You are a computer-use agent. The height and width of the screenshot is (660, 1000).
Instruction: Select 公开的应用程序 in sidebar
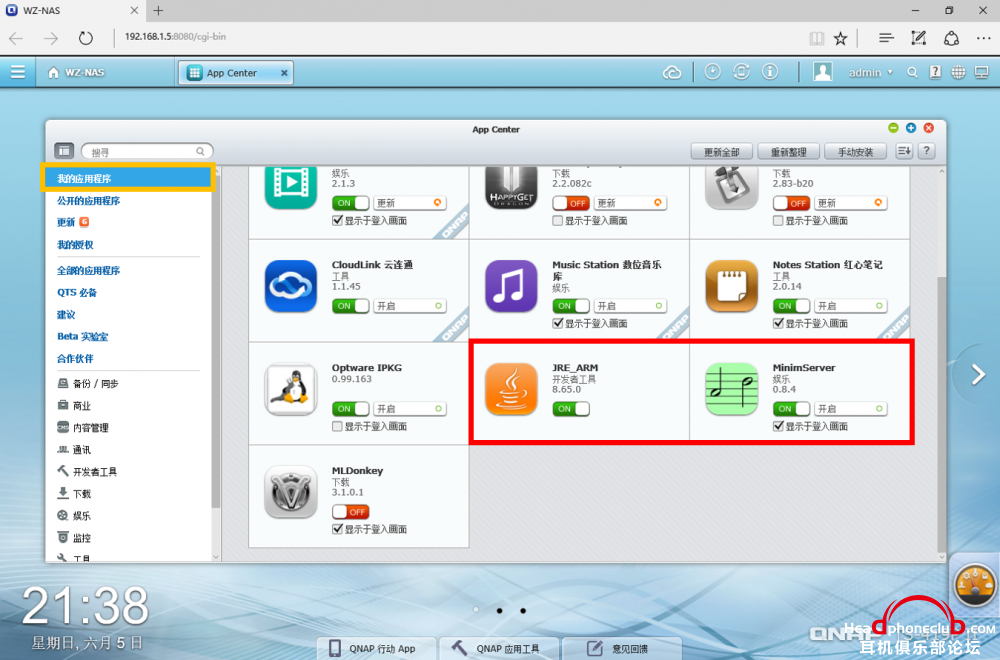pyautogui.click(x=89, y=201)
